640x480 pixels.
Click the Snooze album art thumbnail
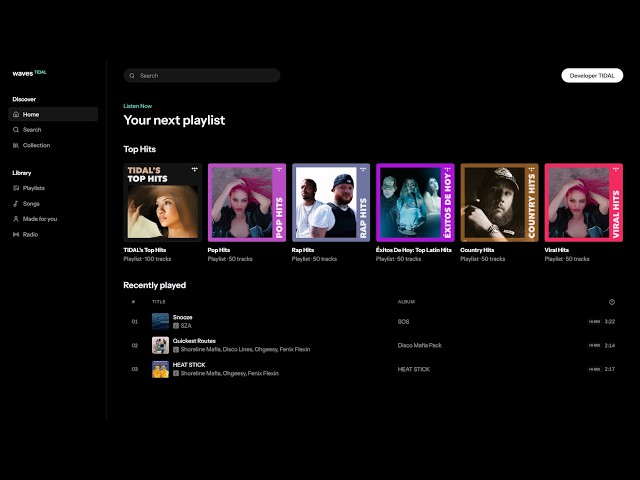[160, 322]
